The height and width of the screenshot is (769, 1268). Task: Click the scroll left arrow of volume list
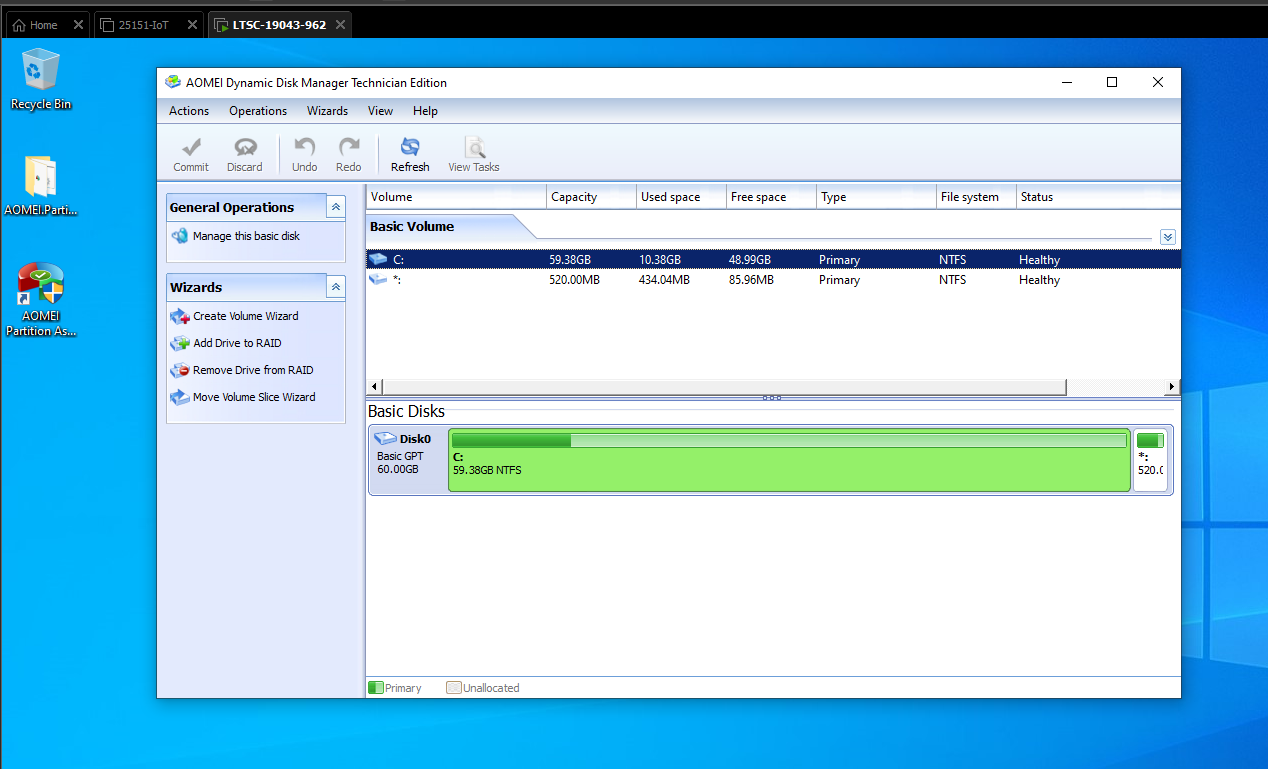point(376,387)
